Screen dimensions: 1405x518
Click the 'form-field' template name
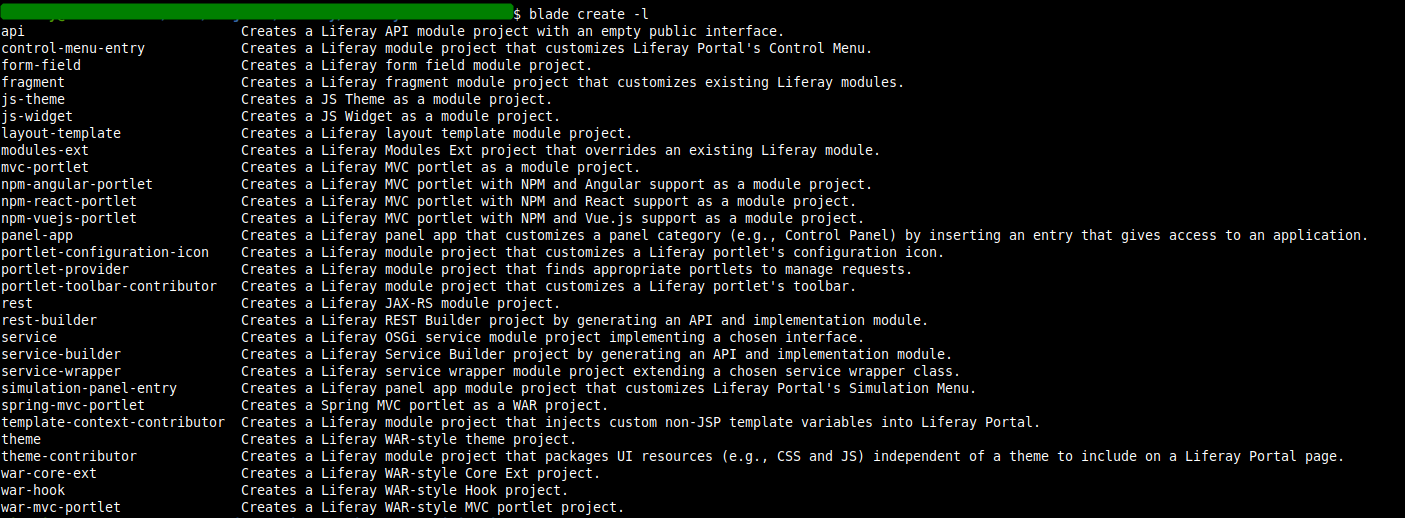tap(41, 65)
